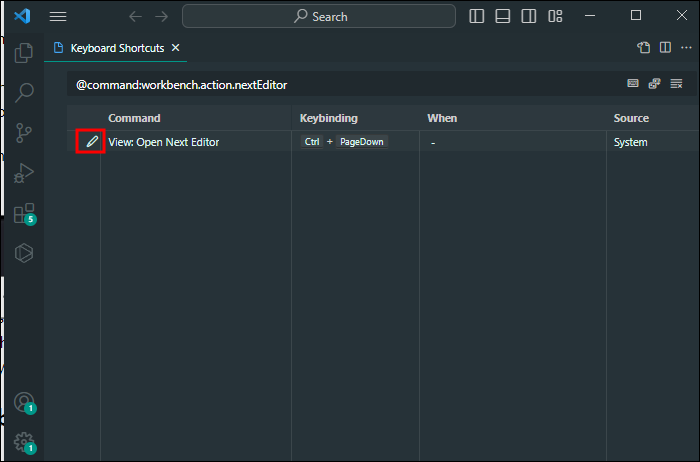Open the Search view in activity bar
700x462 pixels.
click(24, 93)
